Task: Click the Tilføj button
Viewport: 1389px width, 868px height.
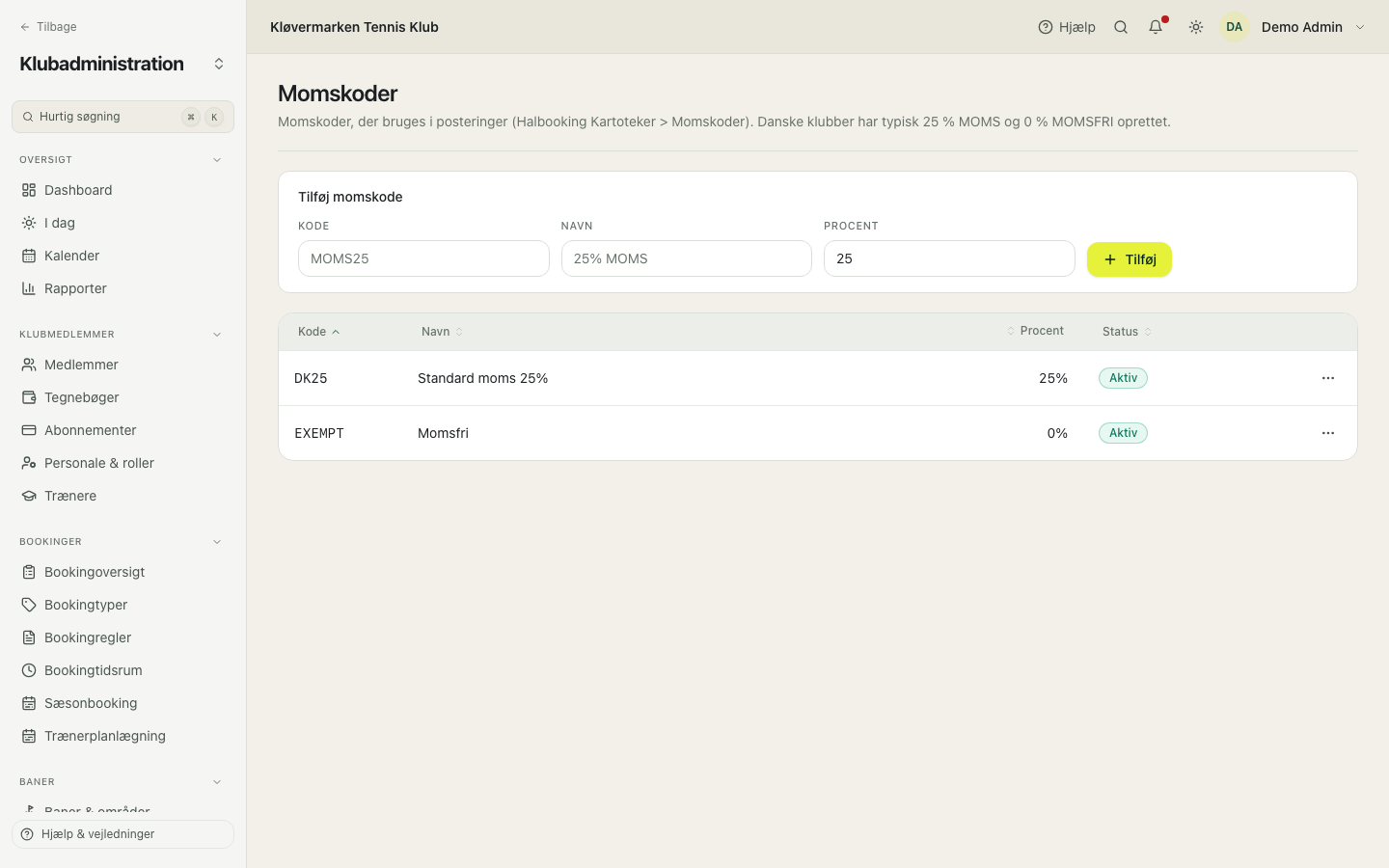Action: pyautogui.click(x=1130, y=259)
